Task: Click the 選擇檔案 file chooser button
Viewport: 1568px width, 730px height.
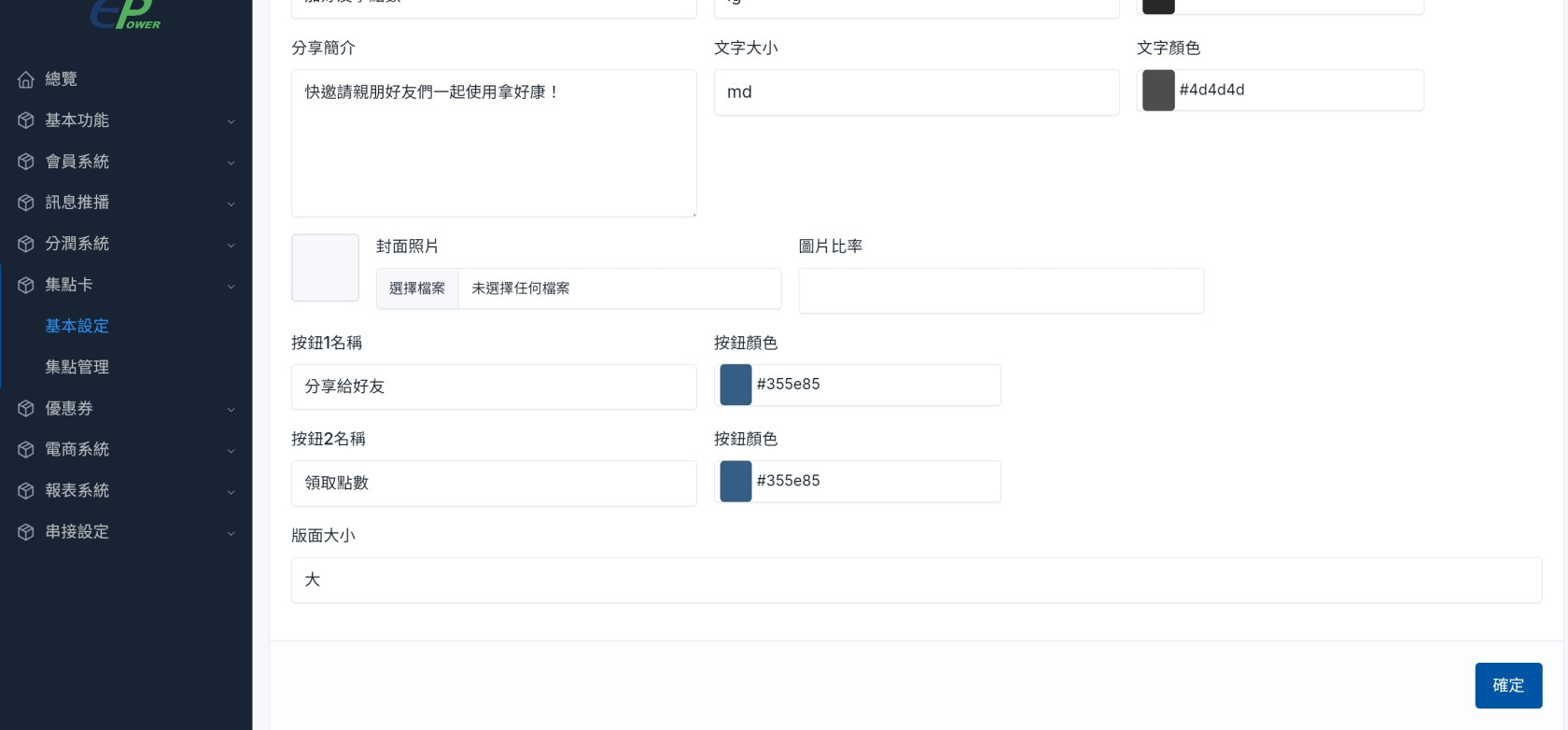Action: (417, 288)
